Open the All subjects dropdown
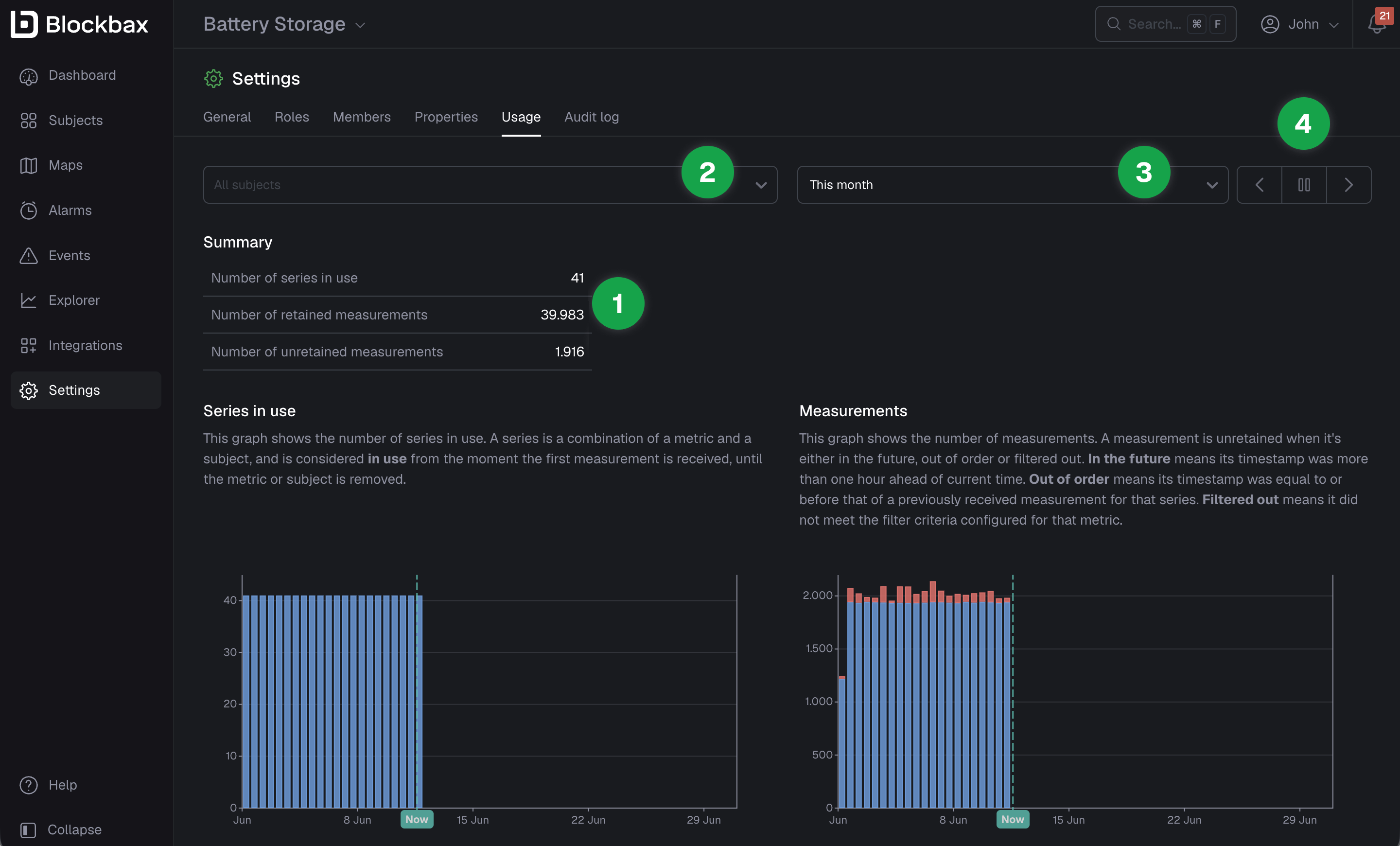1400x846 pixels. point(490,185)
